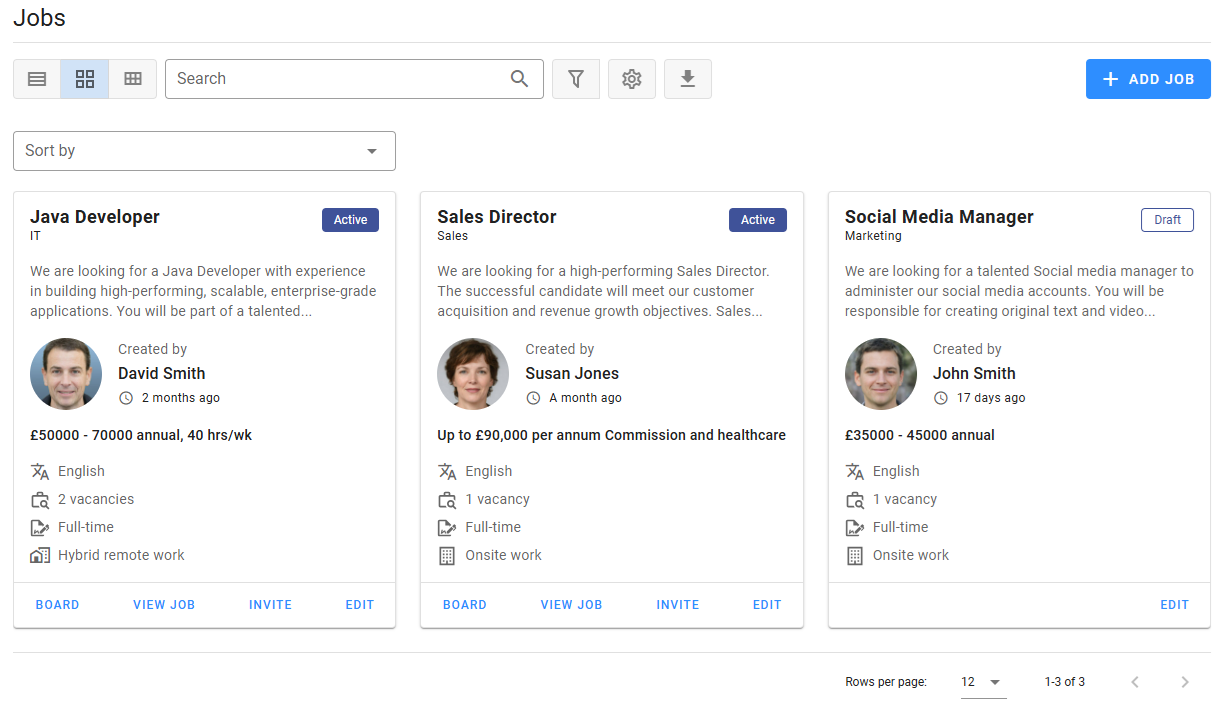Image resolution: width=1223 pixels, height=708 pixels.
Task: Click David Smith's avatar photo
Action: click(66, 374)
